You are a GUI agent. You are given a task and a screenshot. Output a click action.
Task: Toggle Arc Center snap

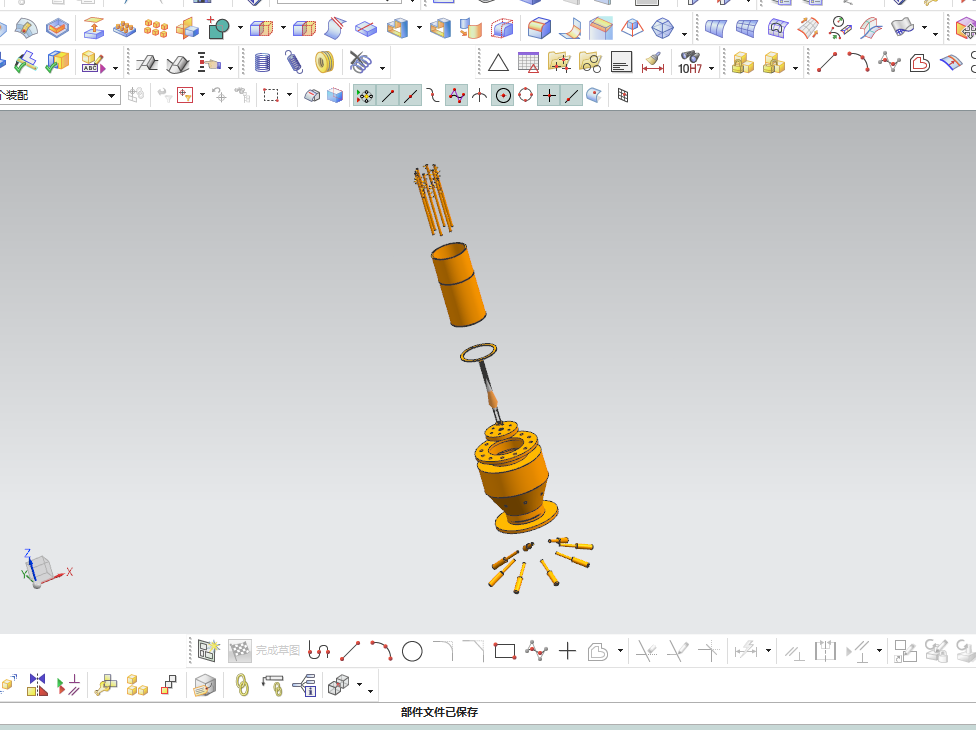tap(503, 95)
